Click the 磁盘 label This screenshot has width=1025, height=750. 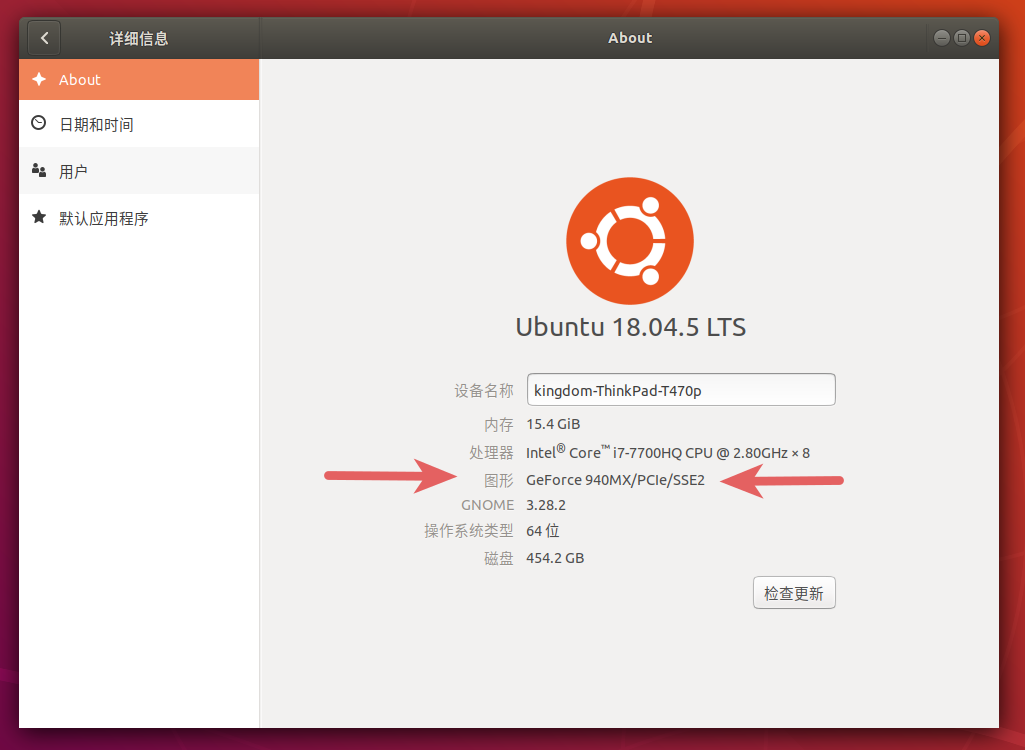point(499,558)
